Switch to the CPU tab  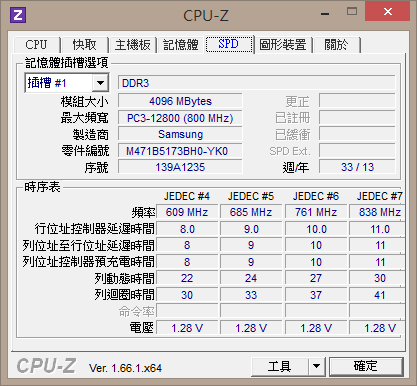click(36, 44)
